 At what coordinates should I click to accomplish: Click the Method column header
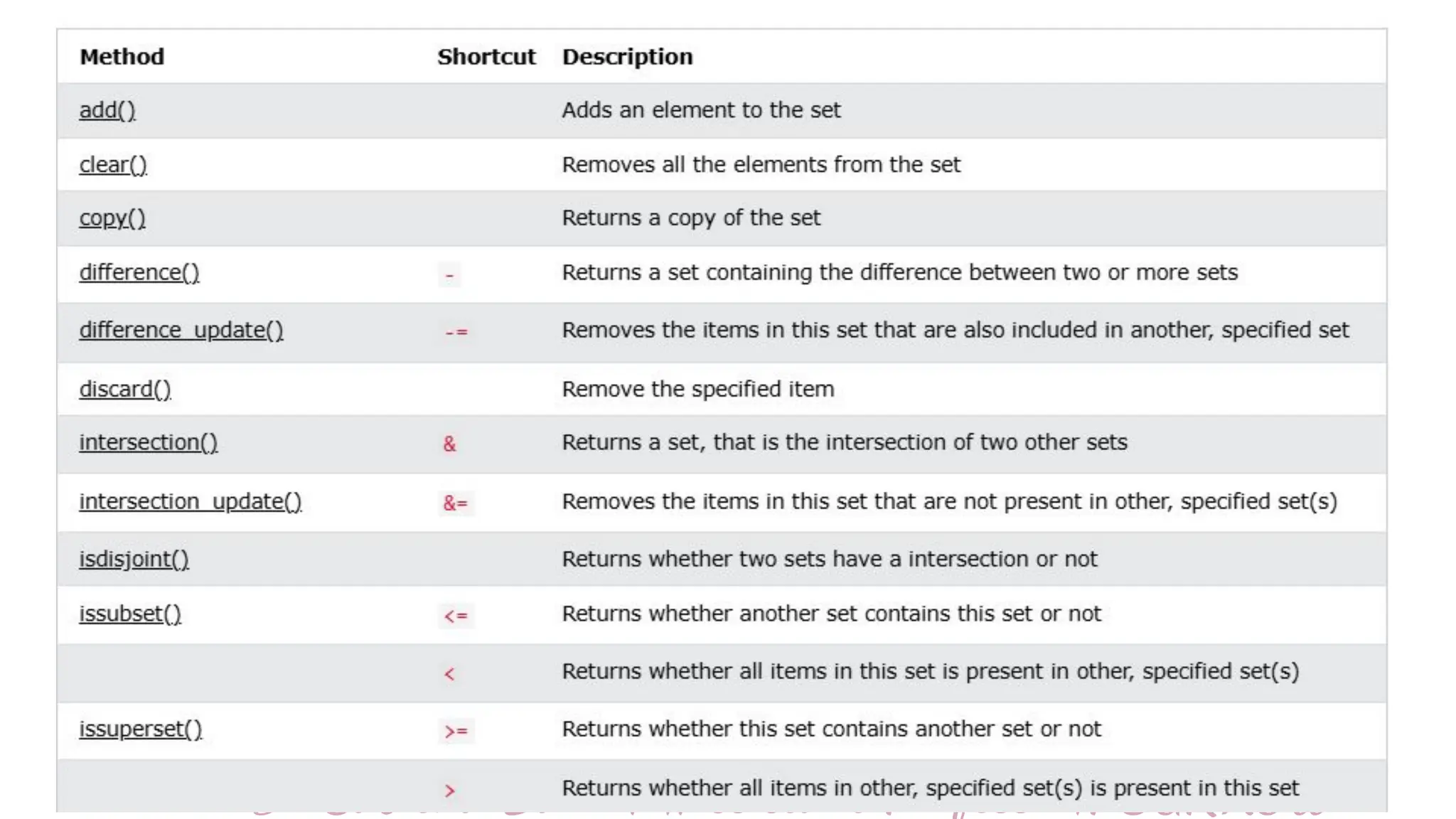point(122,56)
